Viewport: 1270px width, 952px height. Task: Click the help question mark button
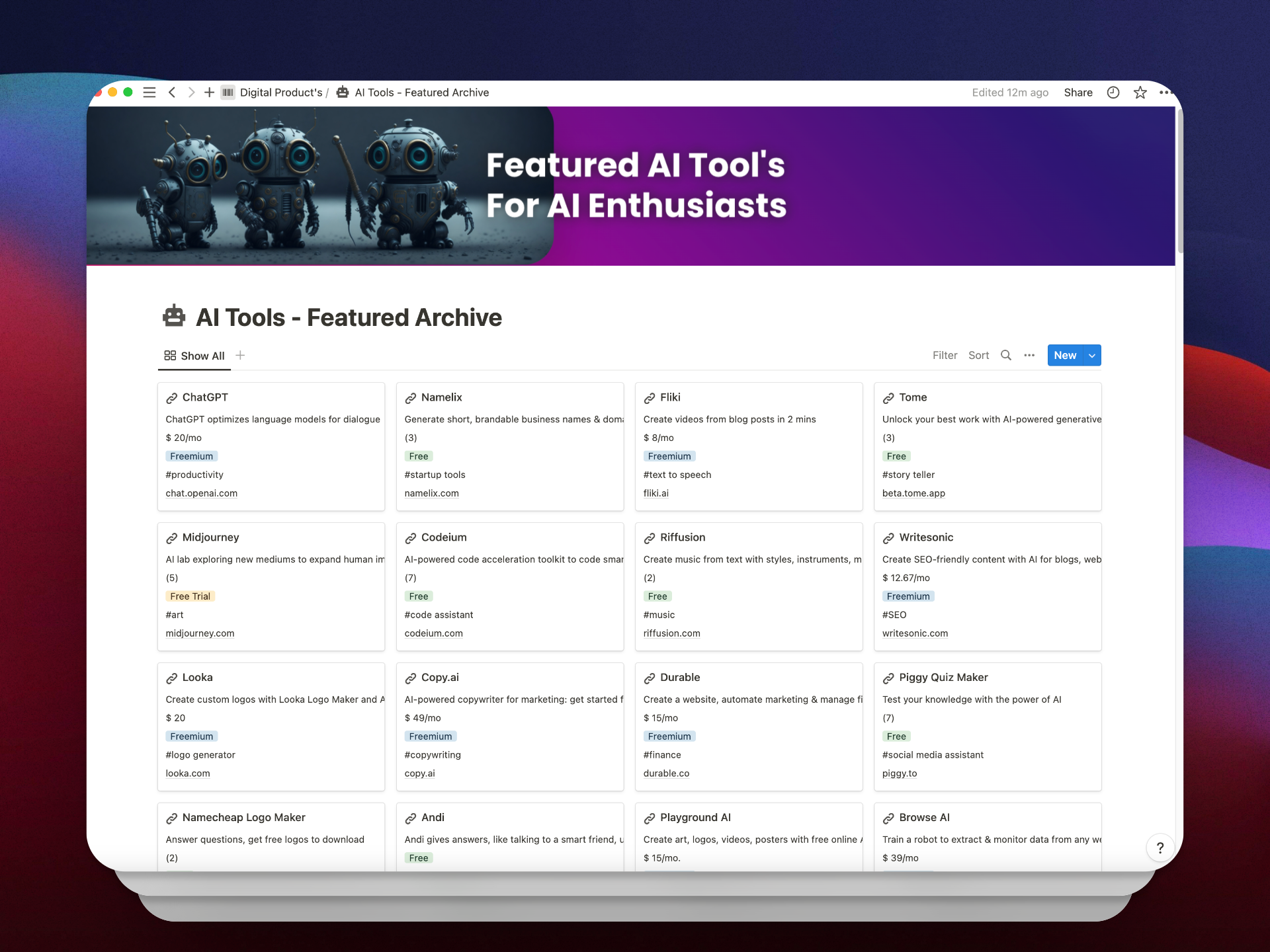(x=1160, y=848)
